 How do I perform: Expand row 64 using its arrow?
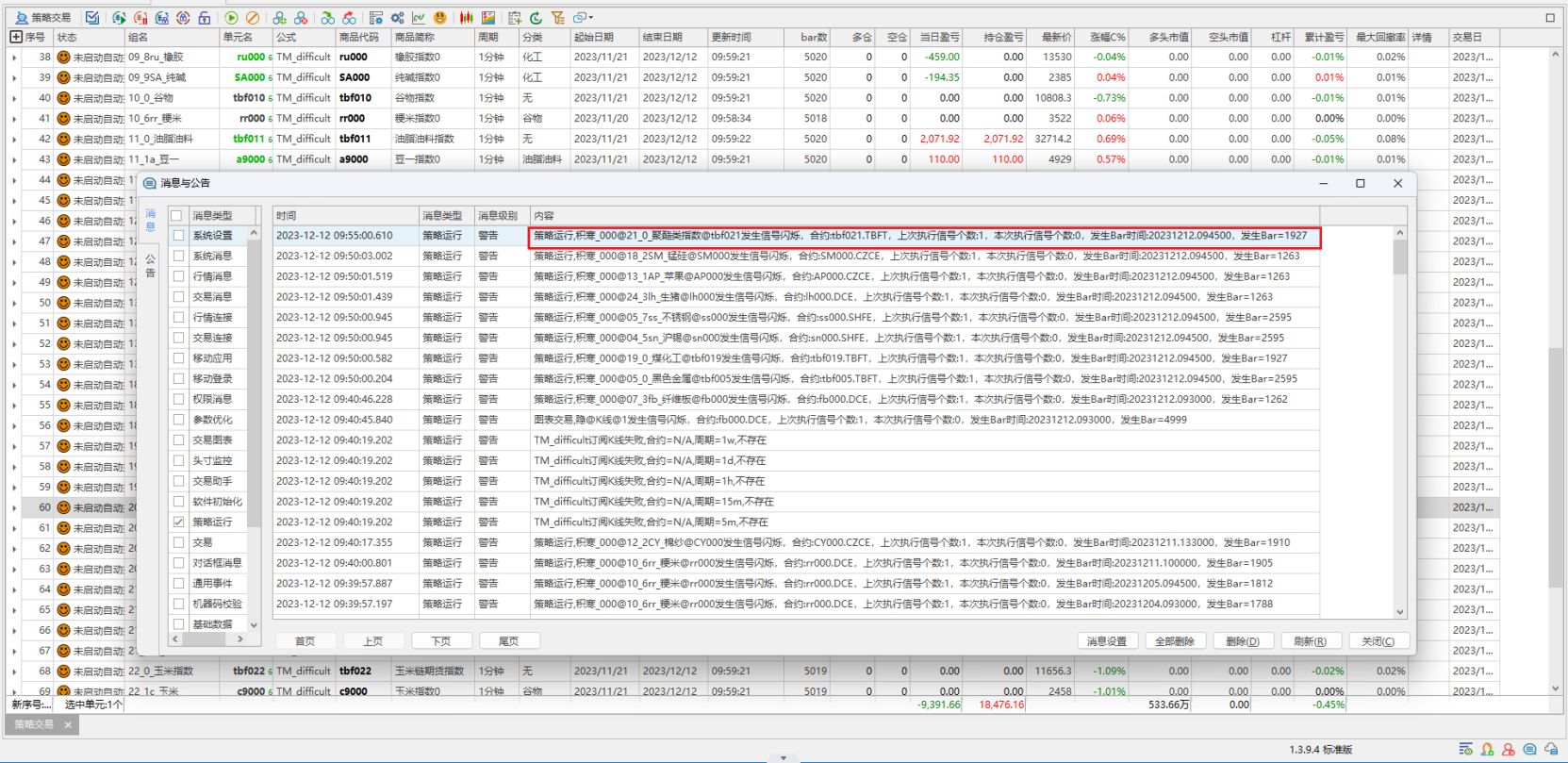14,589
